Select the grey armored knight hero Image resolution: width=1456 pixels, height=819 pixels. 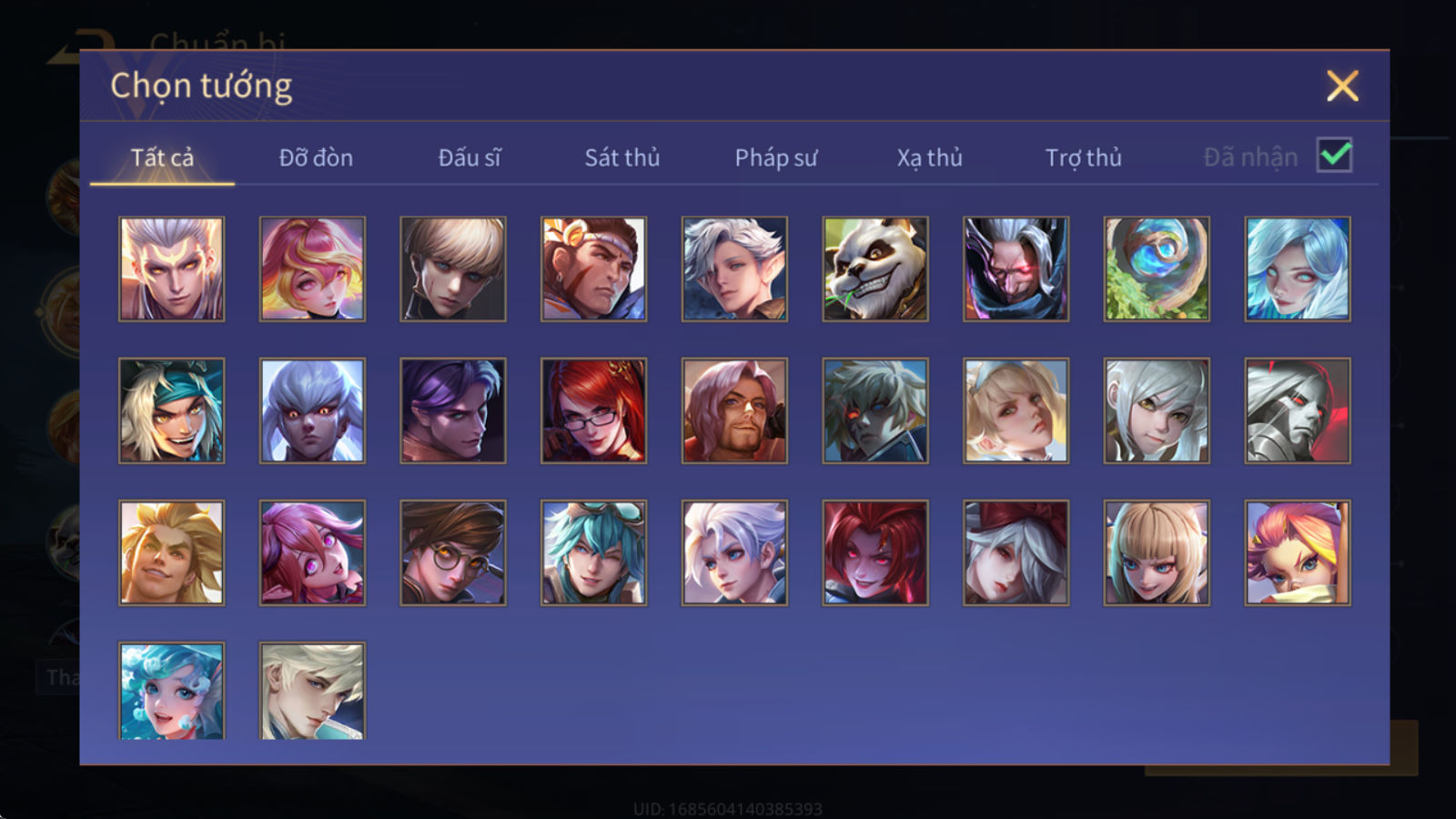[x=1298, y=410]
